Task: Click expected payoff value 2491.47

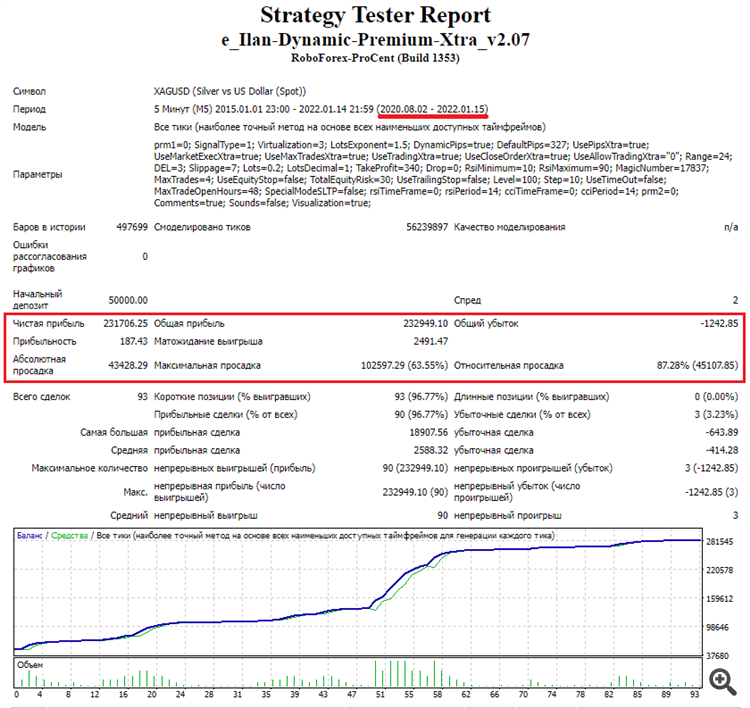Action: (431, 342)
